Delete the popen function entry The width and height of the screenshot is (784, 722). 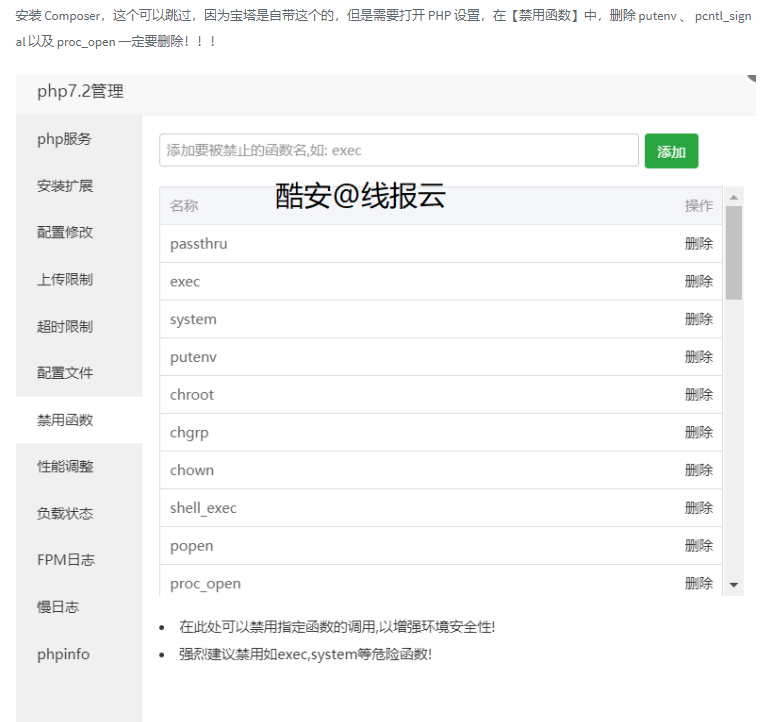coord(698,546)
